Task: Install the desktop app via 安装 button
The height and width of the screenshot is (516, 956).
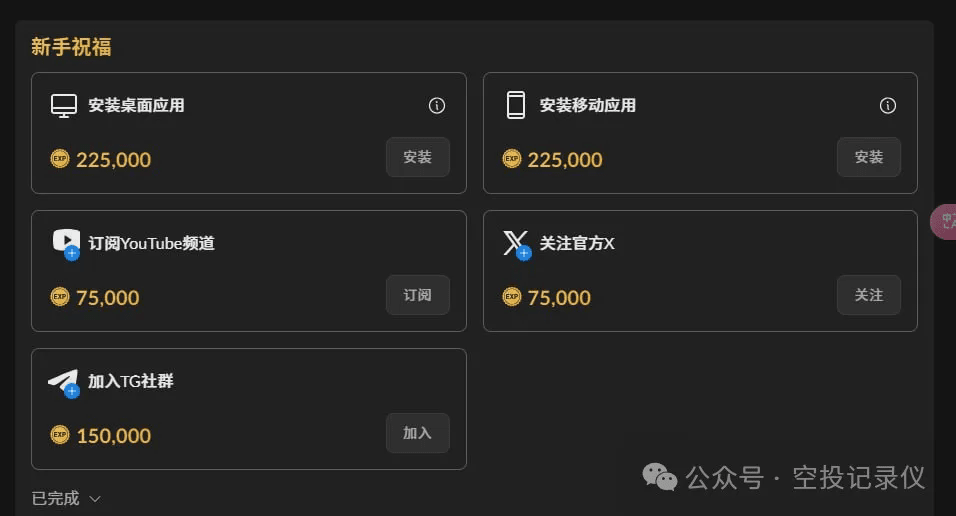Action: pyautogui.click(x=418, y=157)
